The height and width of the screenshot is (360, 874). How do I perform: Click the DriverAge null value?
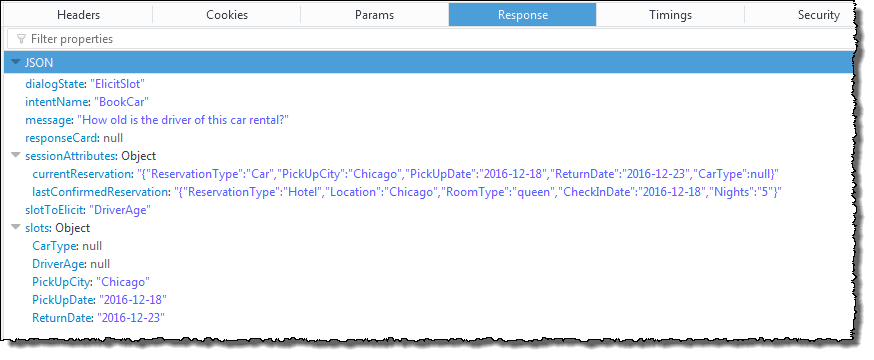click(x=100, y=264)
